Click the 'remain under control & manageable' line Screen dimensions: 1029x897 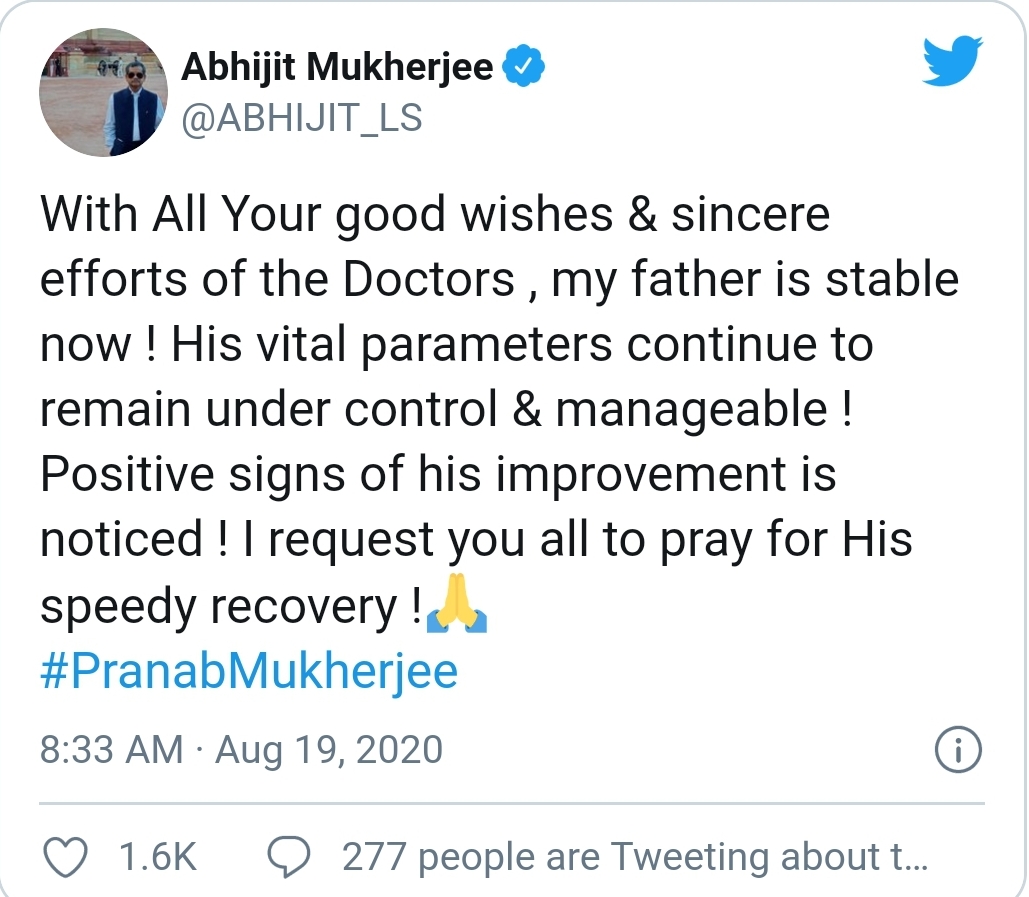(446, 409)
